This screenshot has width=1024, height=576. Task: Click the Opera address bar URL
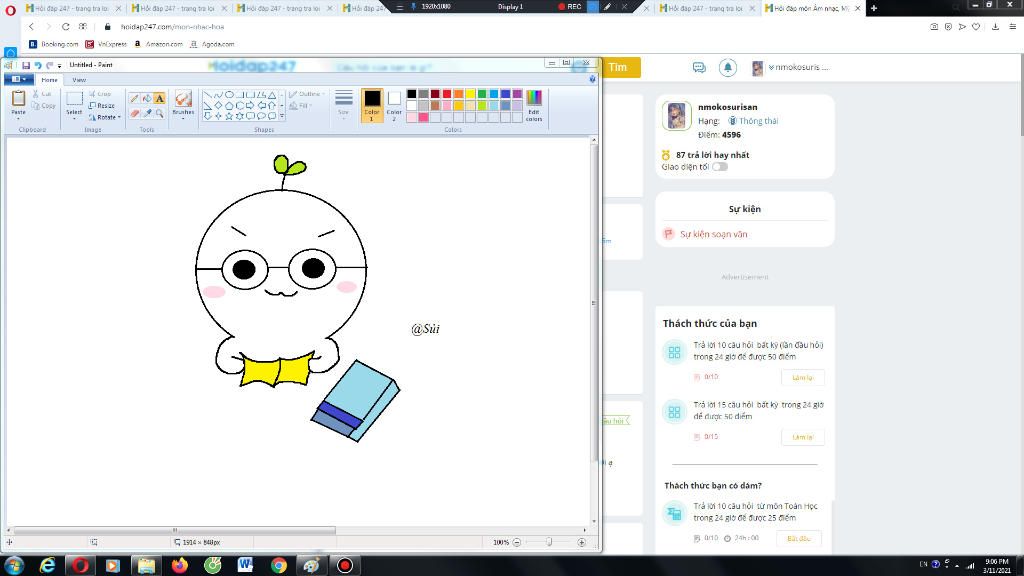click(172, 27)
